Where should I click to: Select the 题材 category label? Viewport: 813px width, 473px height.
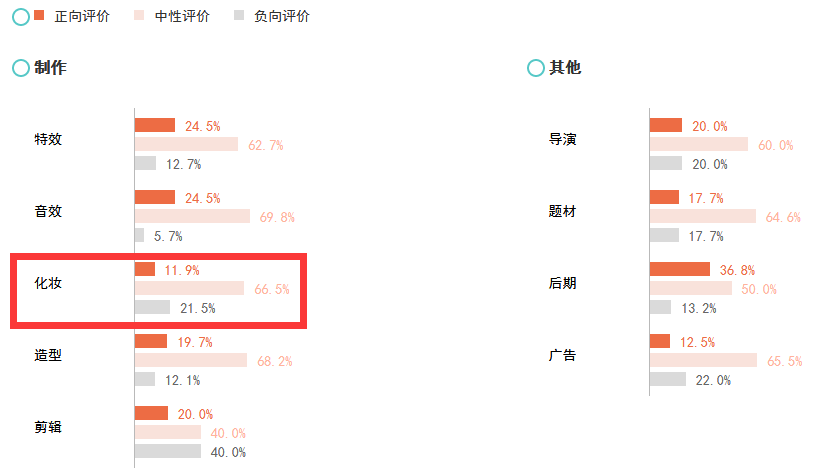[x=562, y=211]
